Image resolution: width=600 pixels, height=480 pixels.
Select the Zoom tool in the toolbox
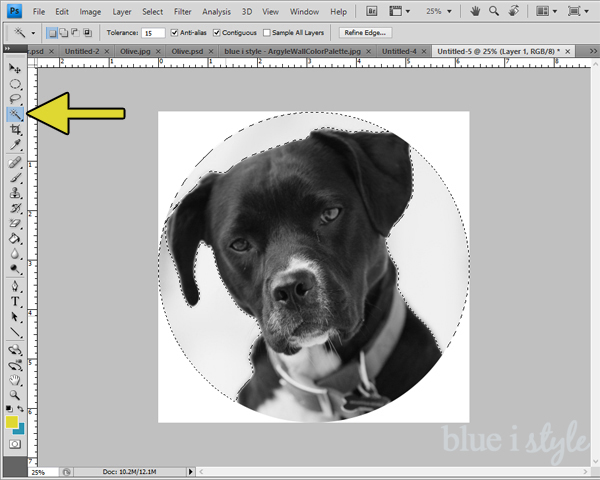(15, 395)
